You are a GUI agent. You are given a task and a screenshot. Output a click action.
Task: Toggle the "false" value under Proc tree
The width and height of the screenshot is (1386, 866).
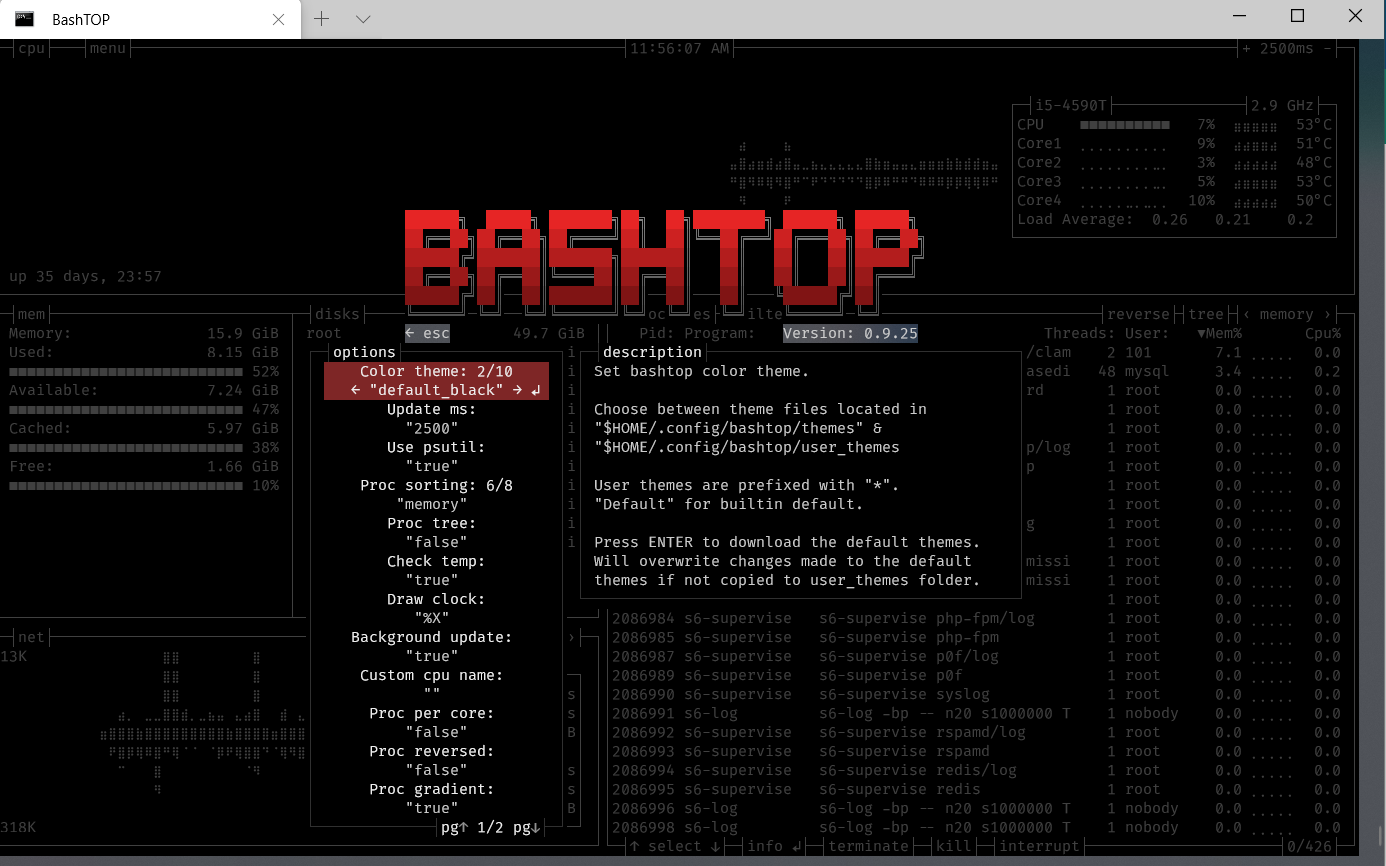coord(436,542)
